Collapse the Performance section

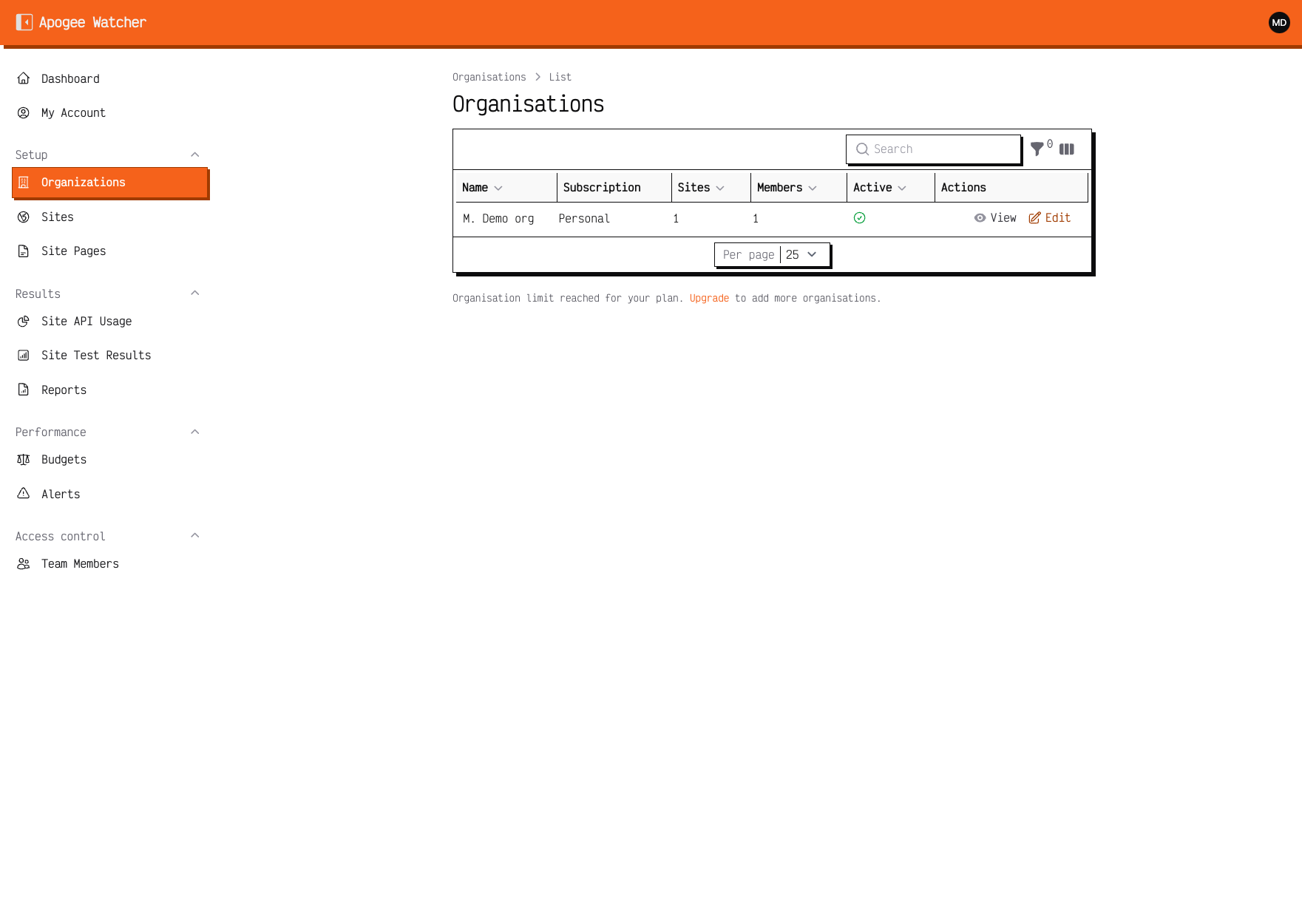click(195, 432)
